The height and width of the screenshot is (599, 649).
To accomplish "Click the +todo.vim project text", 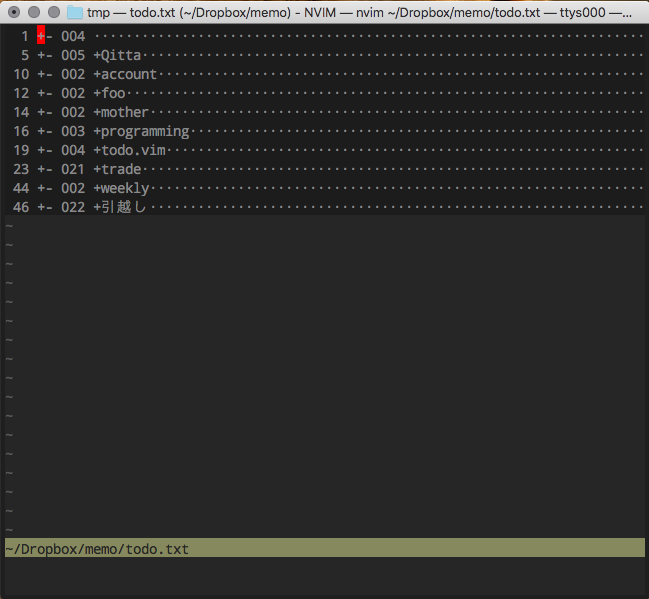I will 129,151.
